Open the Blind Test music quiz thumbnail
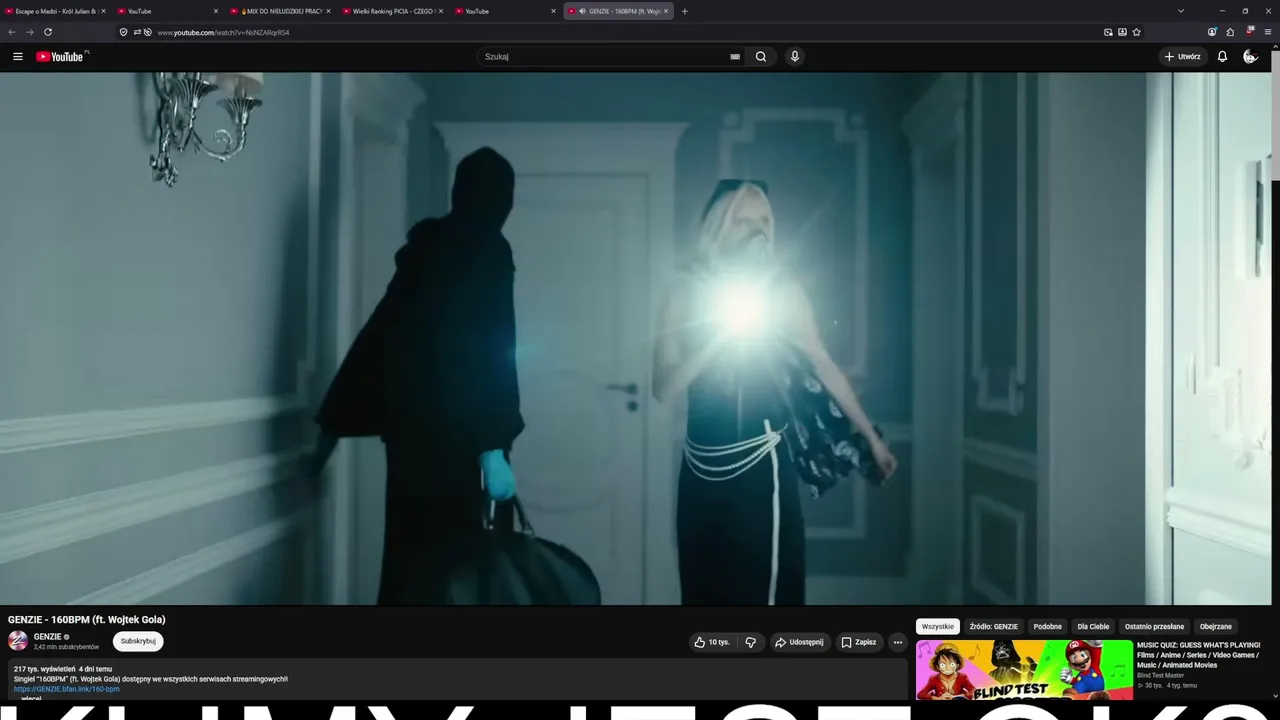Image resolution: width=1280 pixels, height=720 pixels. (1024, 670)
